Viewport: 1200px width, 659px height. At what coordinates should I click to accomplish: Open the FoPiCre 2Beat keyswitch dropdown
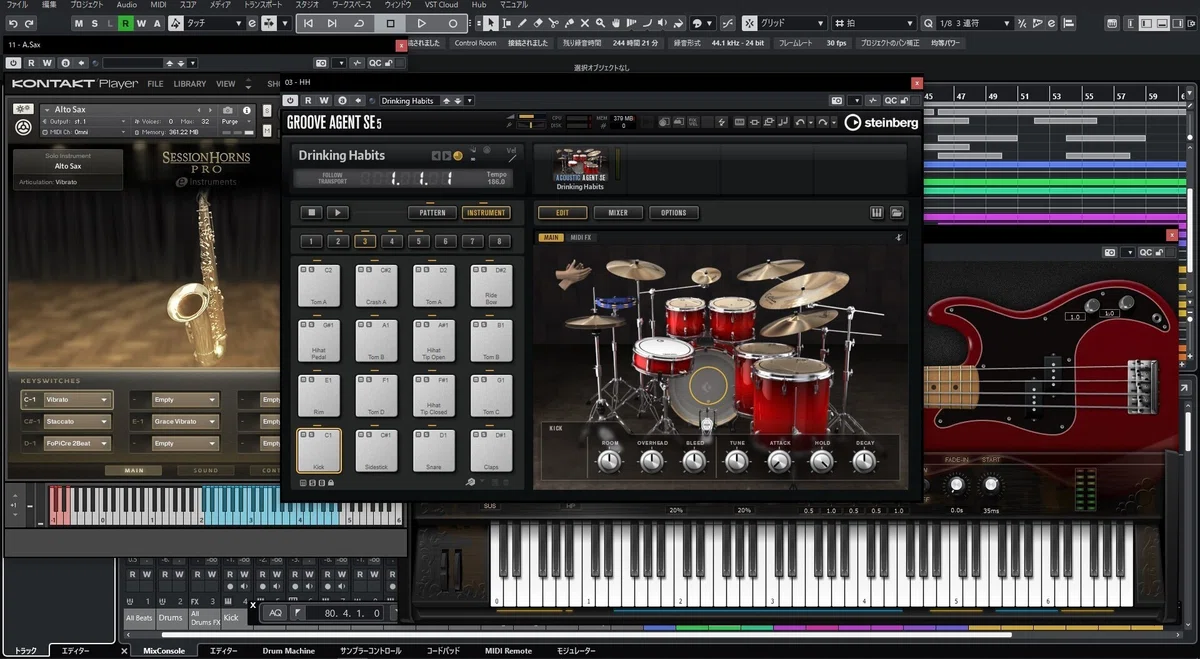pyautogui.click(x=78, y=443)
